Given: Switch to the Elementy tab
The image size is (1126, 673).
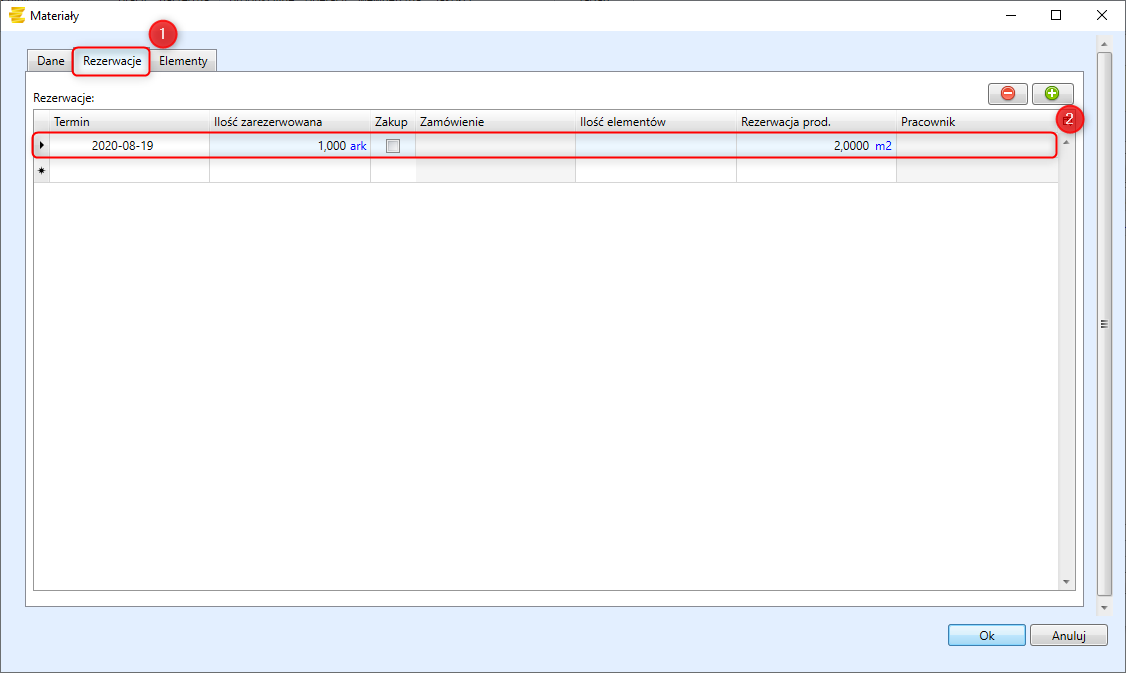Looking at the screenshot, I should (x=183, y=61).
